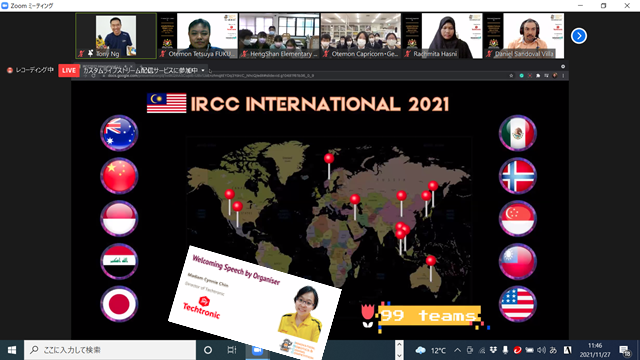Expand the live stream service dropdown arrow
The height and width of the screenshot is (360, 640).
203,70
